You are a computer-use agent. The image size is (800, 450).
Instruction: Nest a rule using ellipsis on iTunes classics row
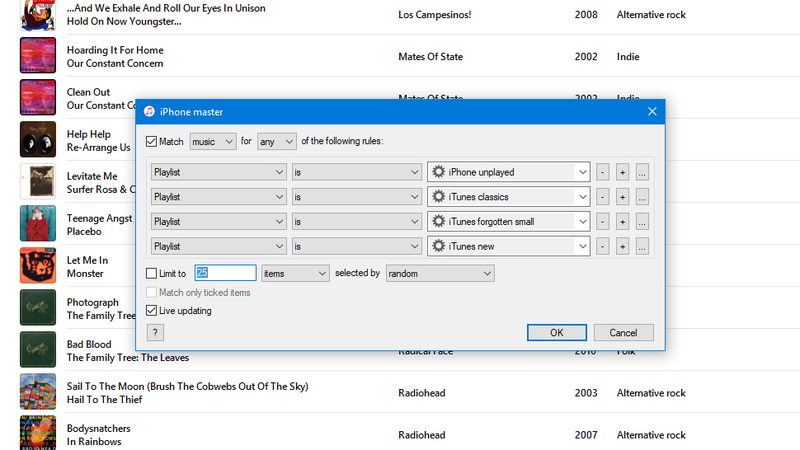(642, 197)
